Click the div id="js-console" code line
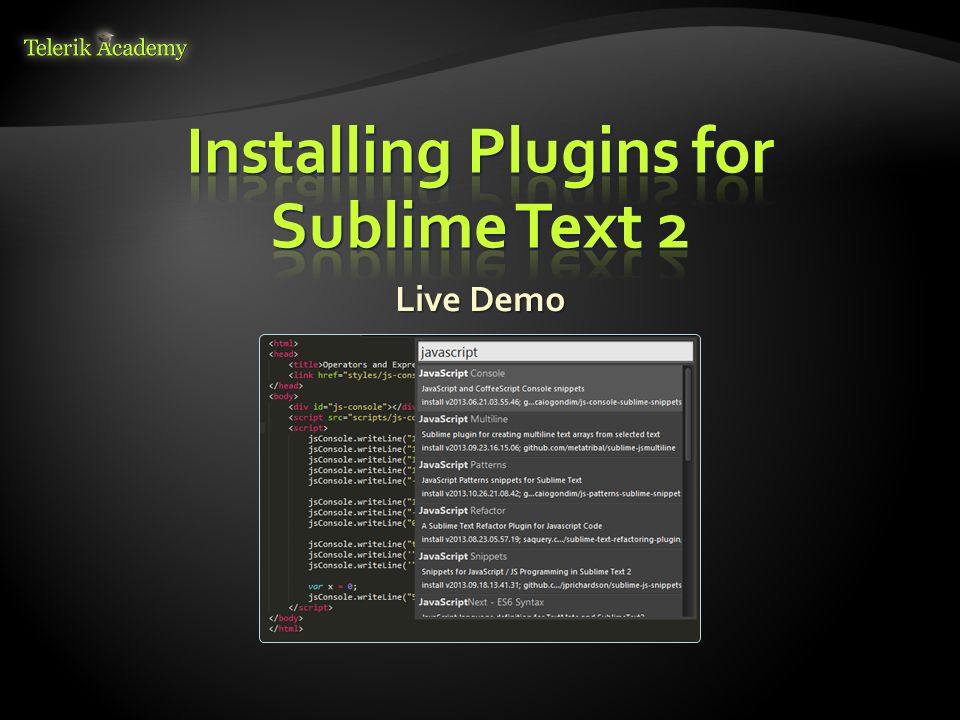The image size is (960, 720). [x=351, y=407]
